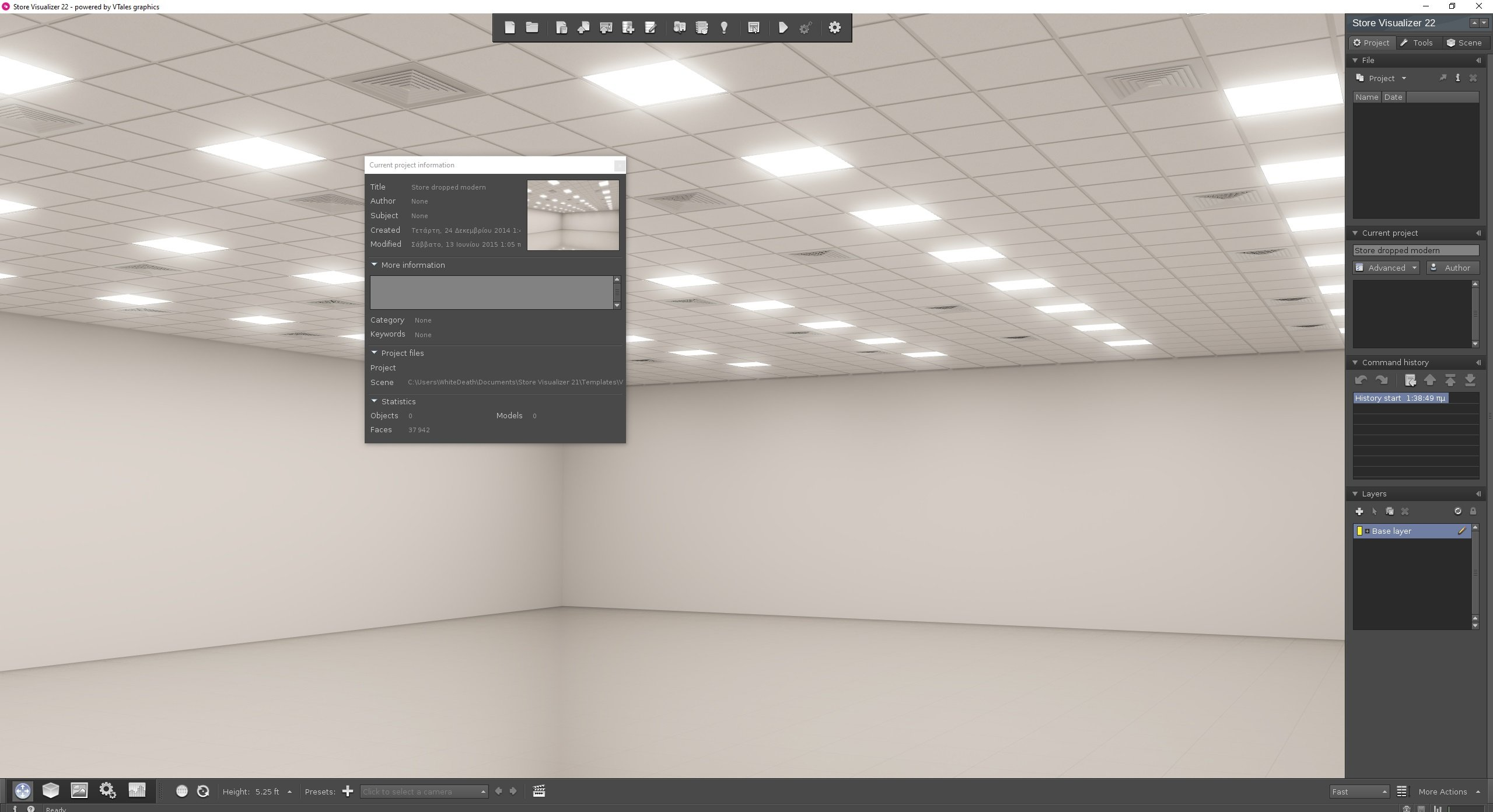Click the Presets plus button bottom bar
This screenshot has width=1493, height=812.
coord(347,791)
